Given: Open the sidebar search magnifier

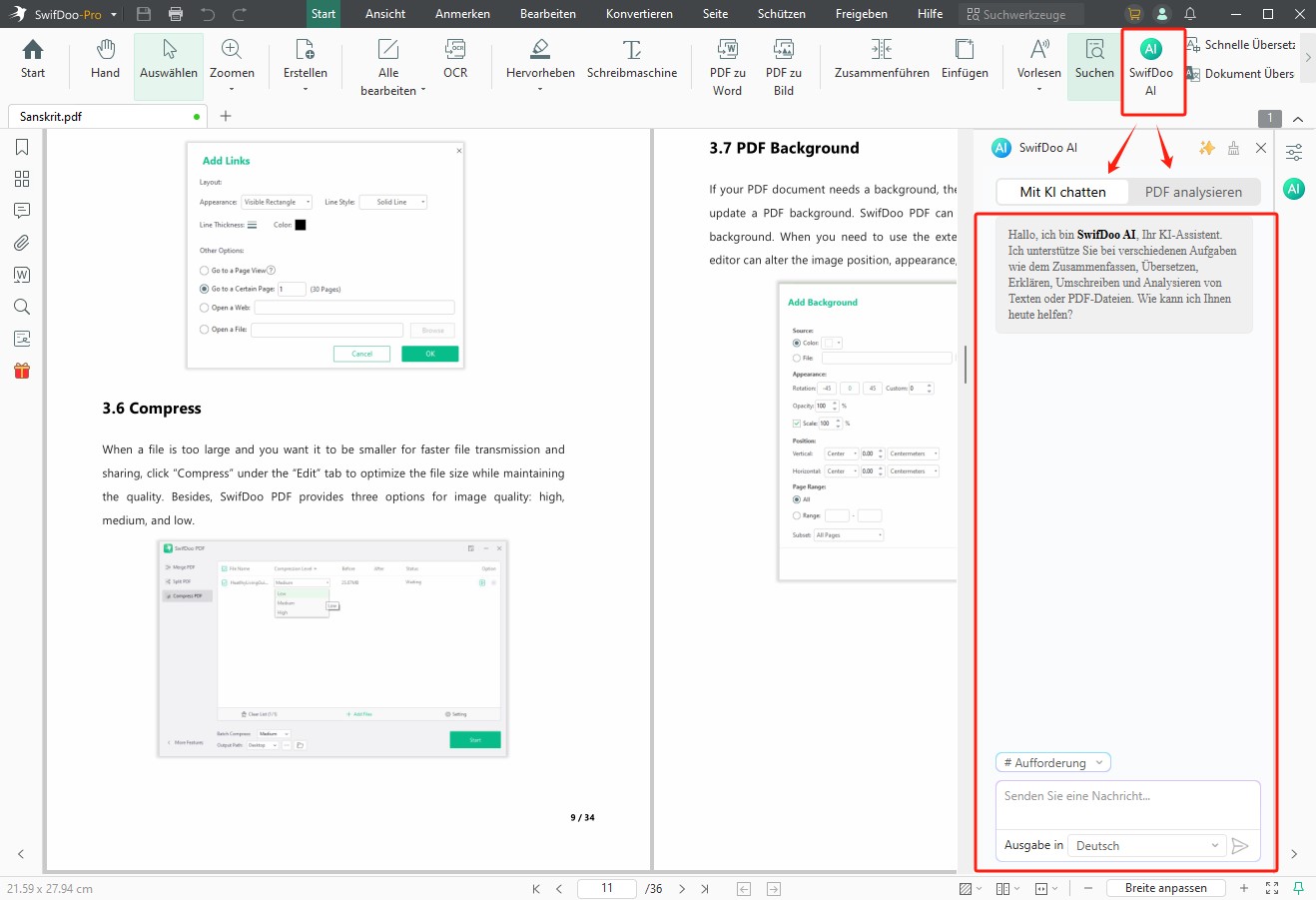Looking at the screenshot, I should [22, 307].
